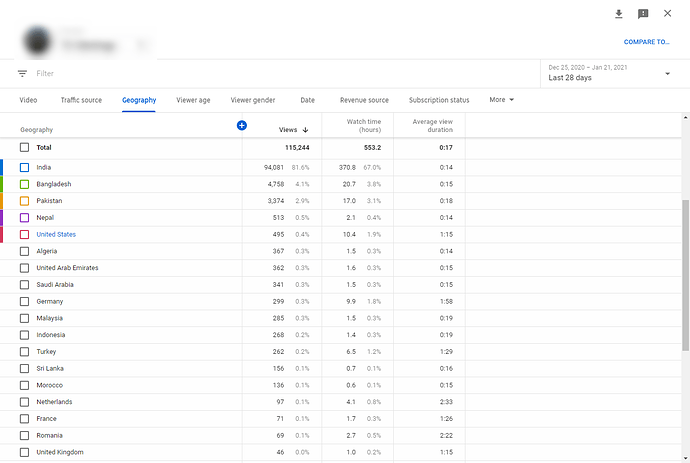
Task: Toggle the Bangladesh checkbox
Action: point(25,184)
